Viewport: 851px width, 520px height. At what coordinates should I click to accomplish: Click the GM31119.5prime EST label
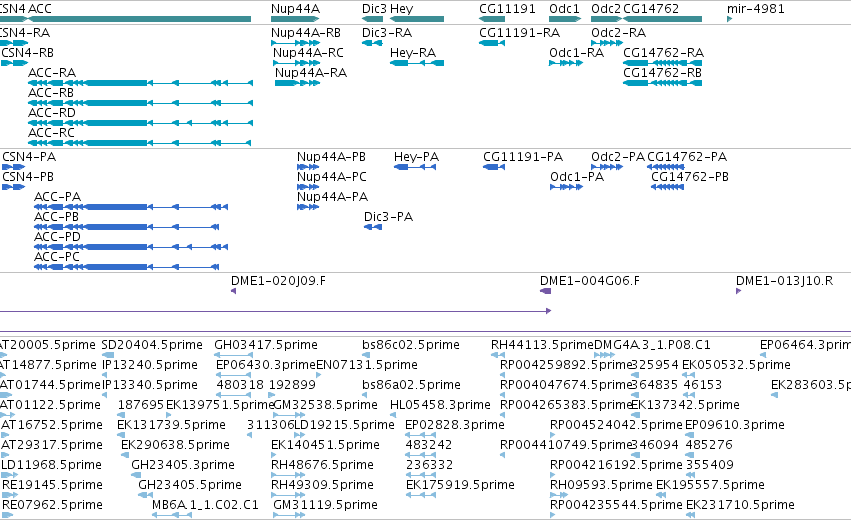coord(325,505)
